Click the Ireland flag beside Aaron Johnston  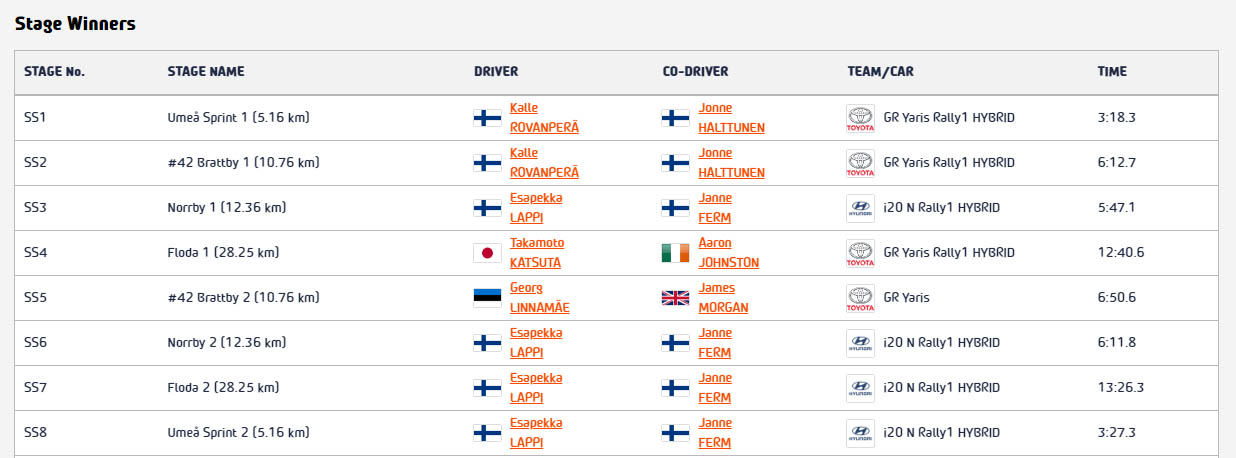[675, 253]
